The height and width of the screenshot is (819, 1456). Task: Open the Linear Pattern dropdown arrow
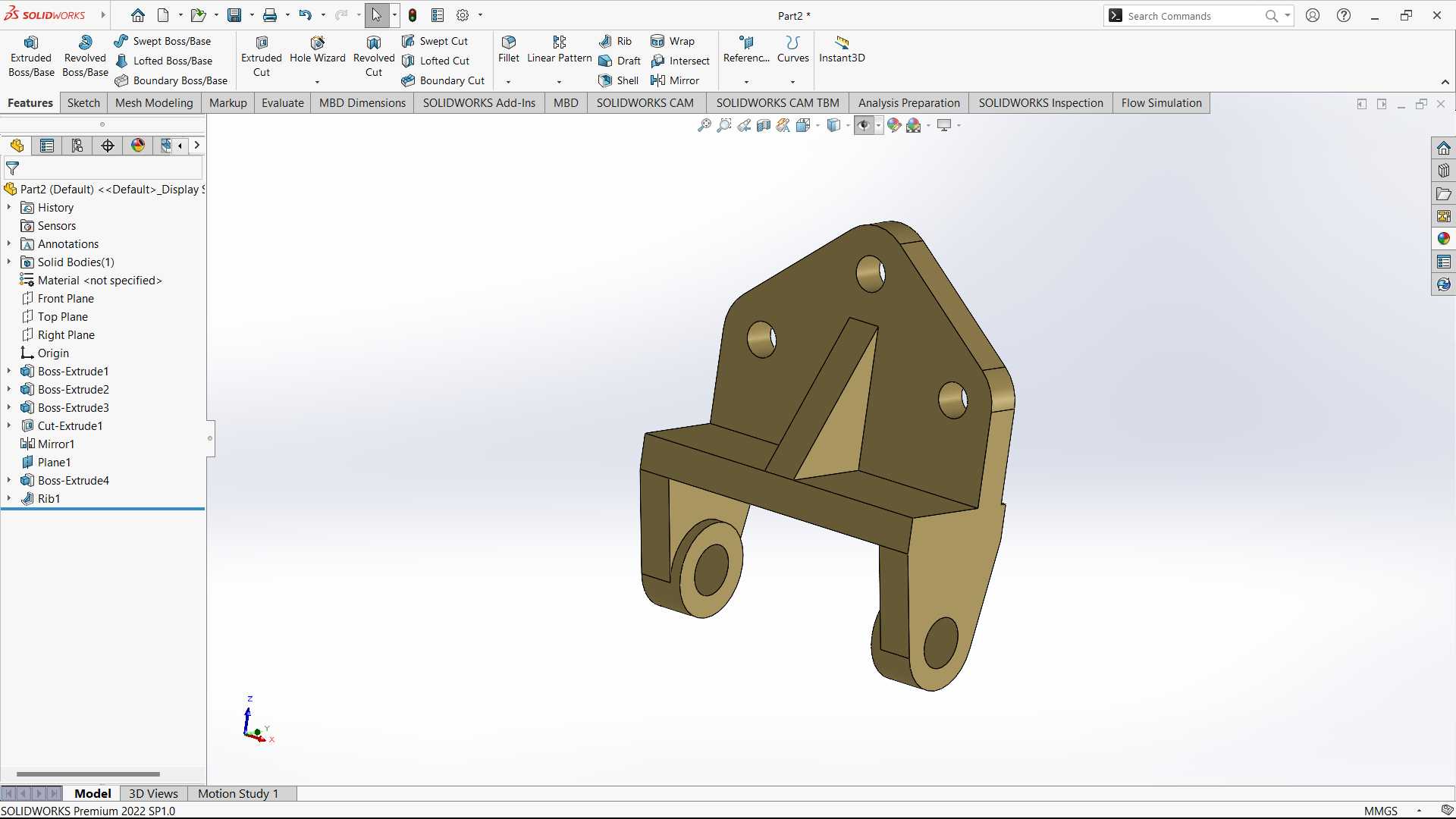point(559,82)
